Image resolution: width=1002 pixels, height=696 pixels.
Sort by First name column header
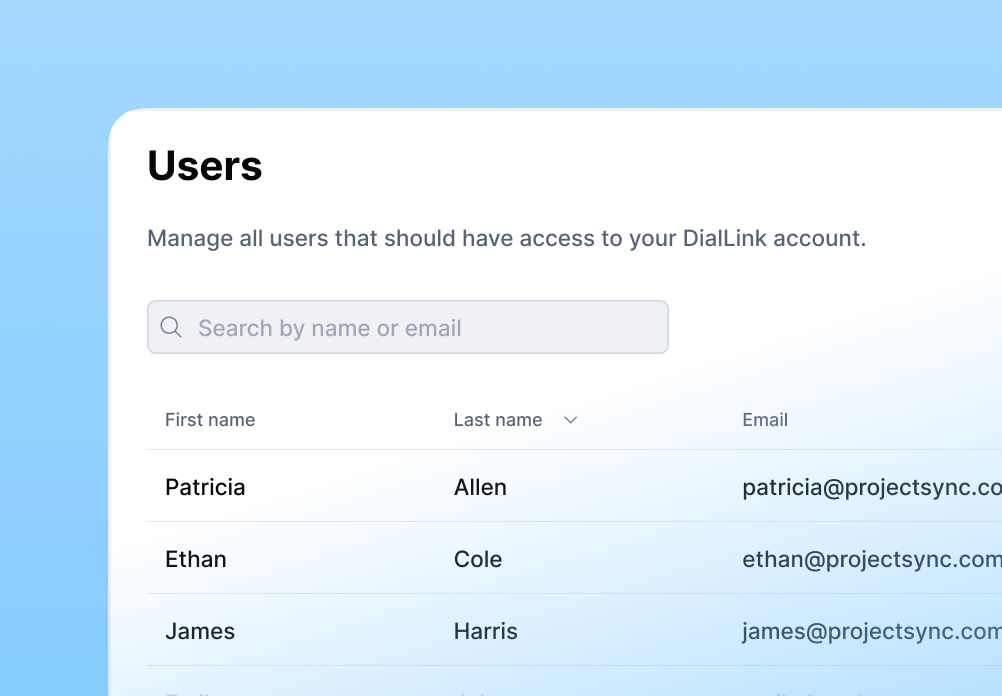tap(210, 420)
